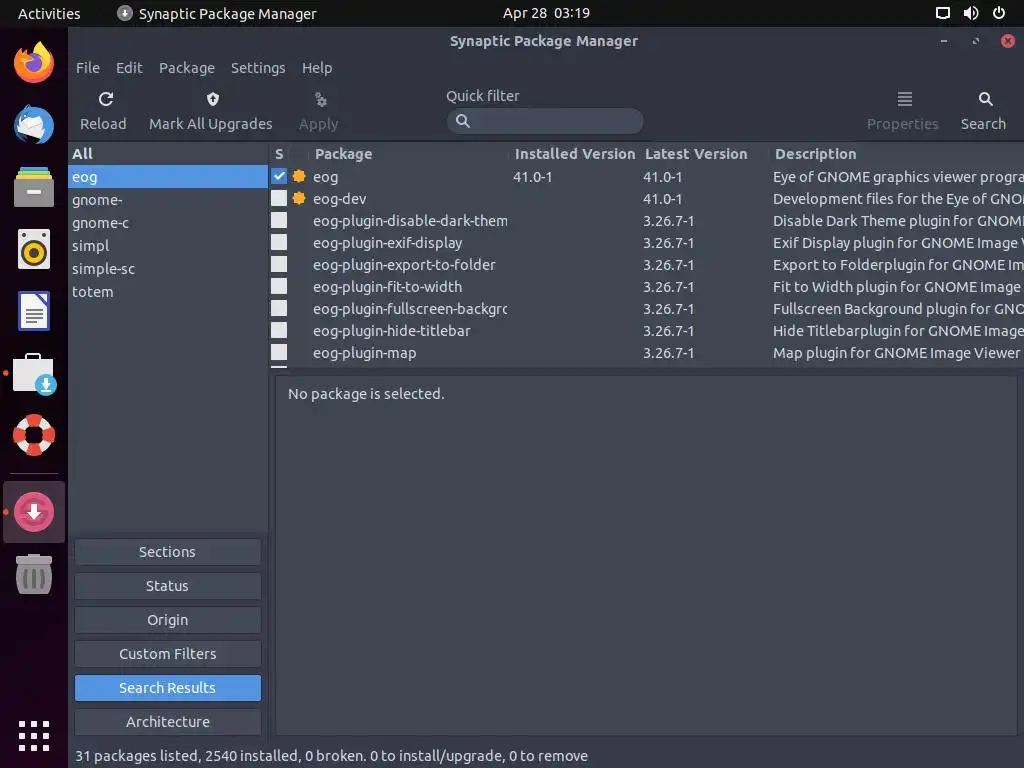Open the Edit menu
This screenshot has height=768, width=1024.
129,68
